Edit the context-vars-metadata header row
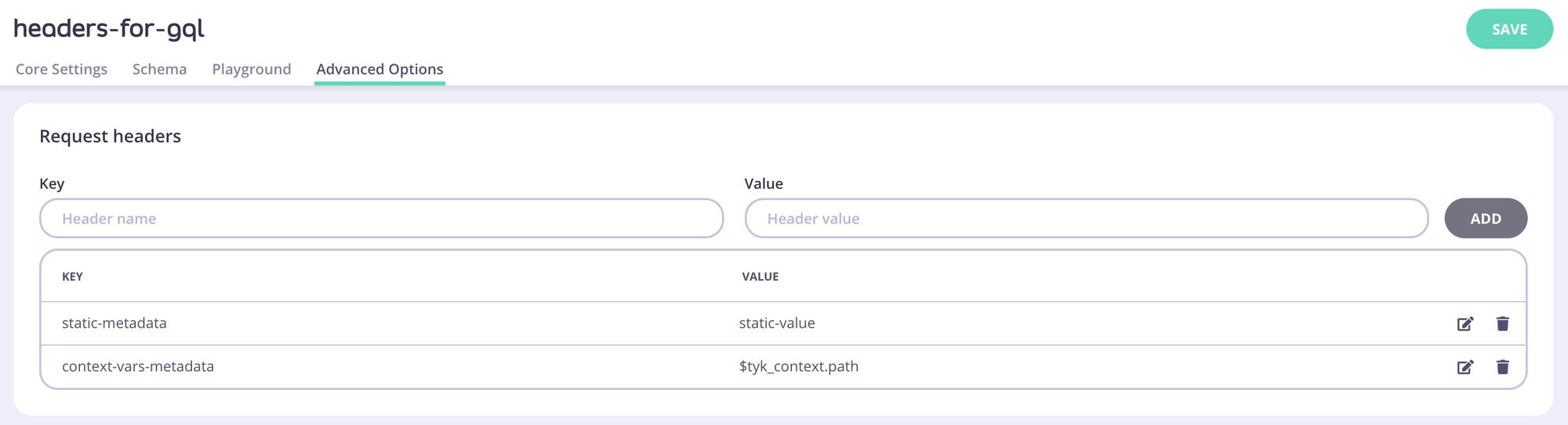This screenshot has height=425, width=1568. coord(1465,367)
